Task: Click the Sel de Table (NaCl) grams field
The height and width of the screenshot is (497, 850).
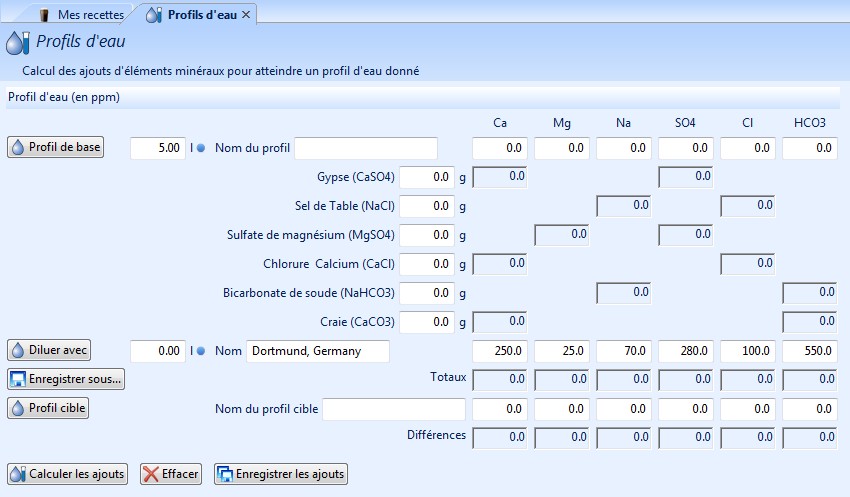Action: point(427,206)
